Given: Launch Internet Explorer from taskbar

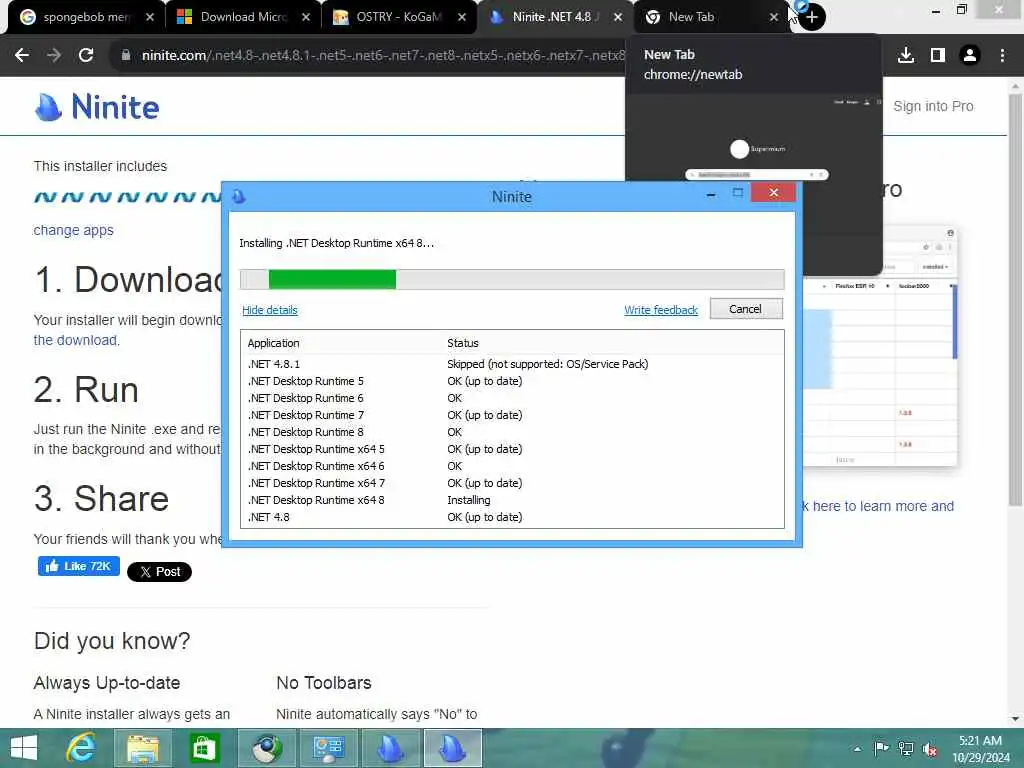Looking at the screenshot, I should [x=82, y=748].
